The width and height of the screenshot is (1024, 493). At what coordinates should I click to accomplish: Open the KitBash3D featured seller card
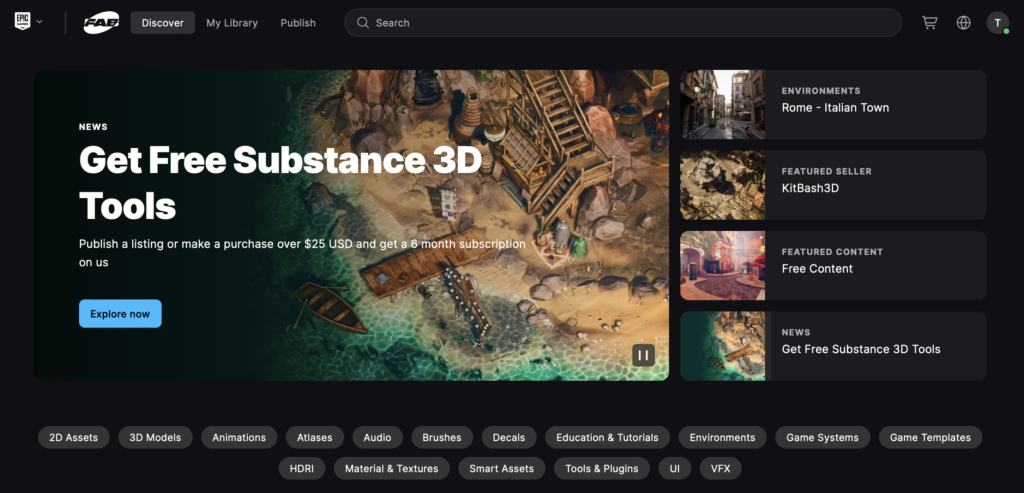833,185
